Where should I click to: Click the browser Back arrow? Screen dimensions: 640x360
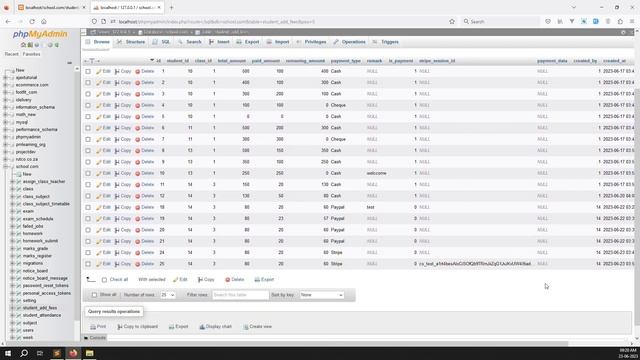(8, 21)
